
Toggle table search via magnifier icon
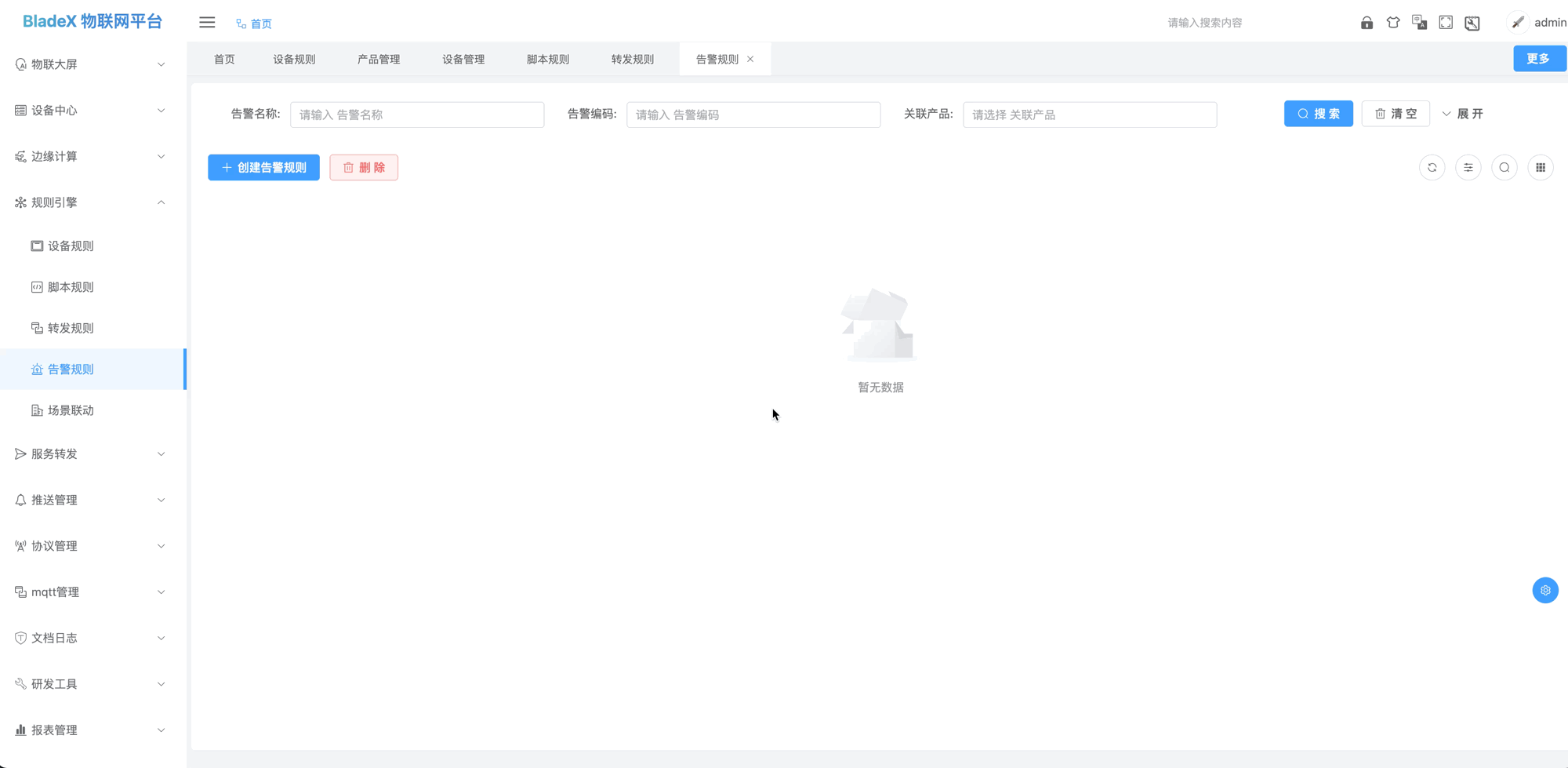(x=1504, y=167)
